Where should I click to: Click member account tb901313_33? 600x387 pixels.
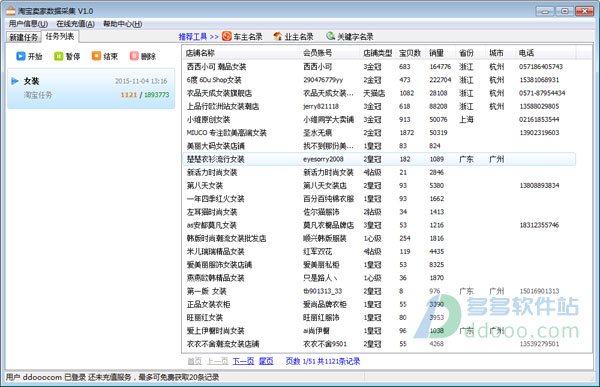tap(322, 291)
